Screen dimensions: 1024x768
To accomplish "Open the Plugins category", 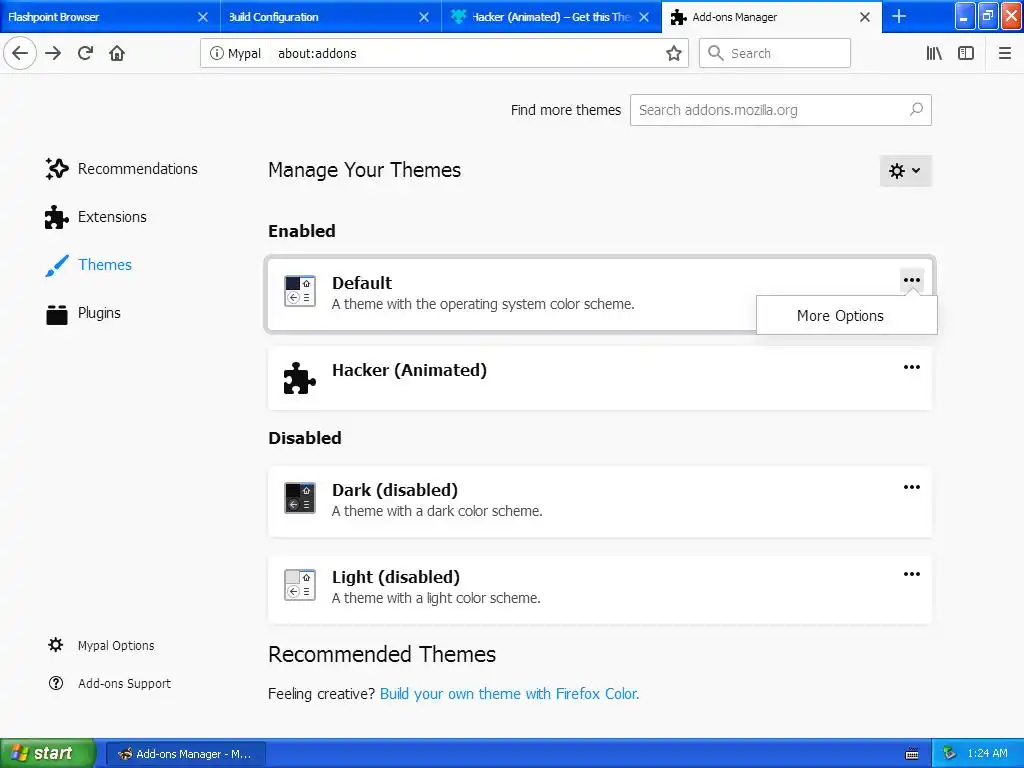I will 83,313.
